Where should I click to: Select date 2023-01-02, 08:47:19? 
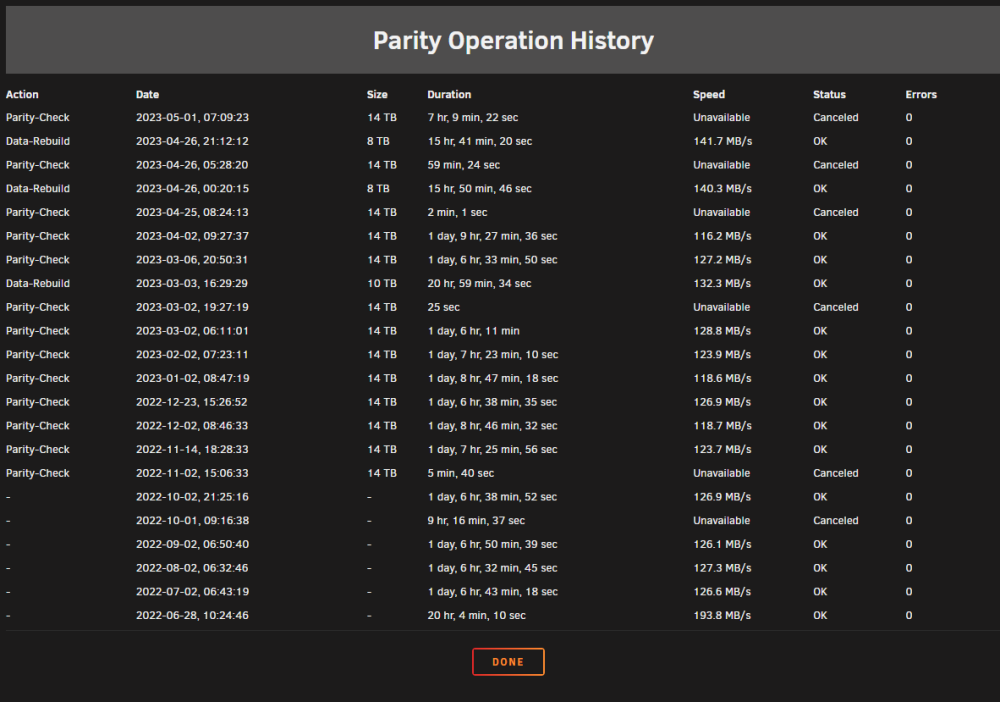coord(192,378)
